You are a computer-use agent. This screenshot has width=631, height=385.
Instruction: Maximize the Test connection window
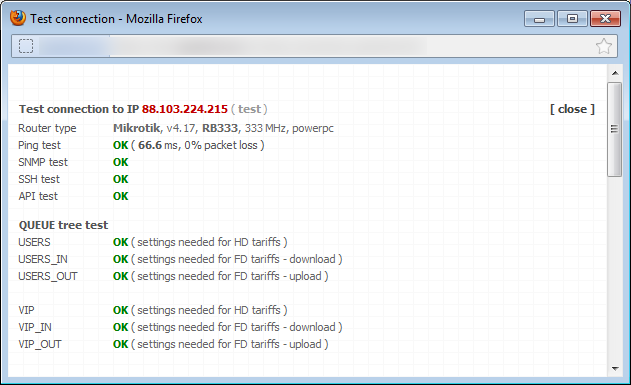point(572,19)
